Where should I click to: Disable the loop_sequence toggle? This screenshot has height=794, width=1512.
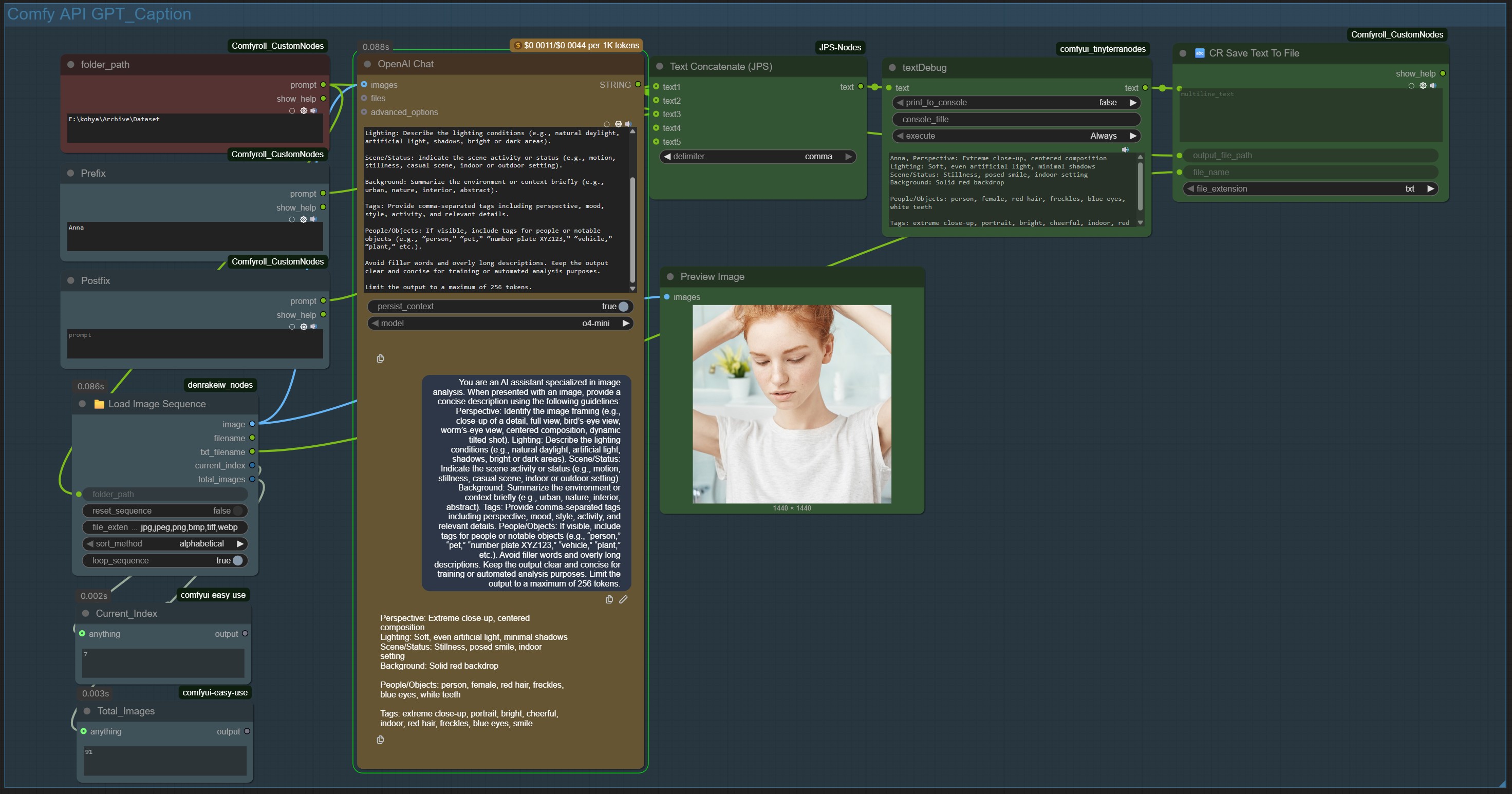coord(237,560)
